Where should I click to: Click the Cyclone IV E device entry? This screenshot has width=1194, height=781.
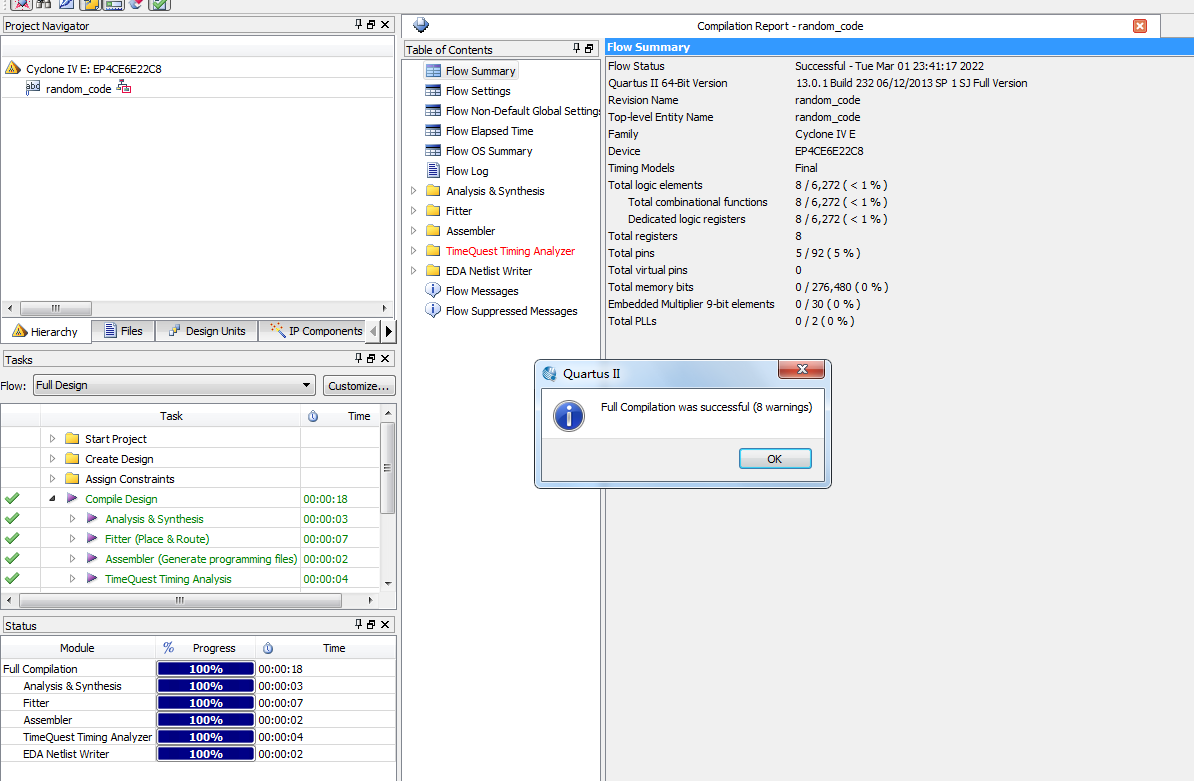point(93,69)
